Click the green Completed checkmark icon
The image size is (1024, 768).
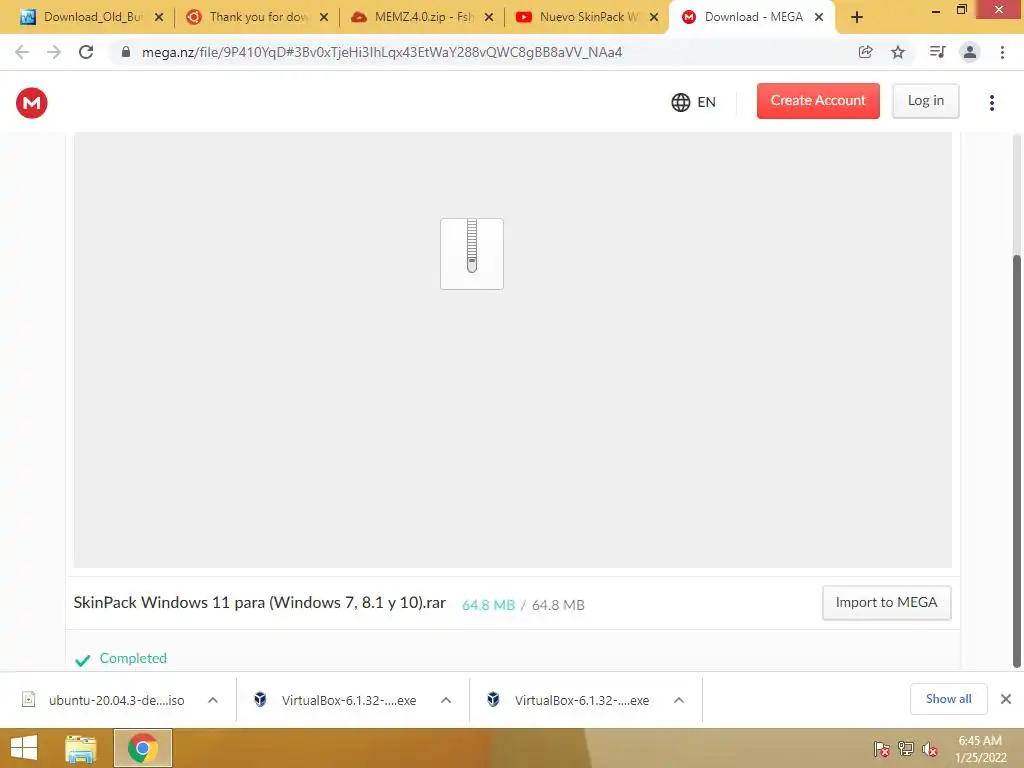pos(83,660)
